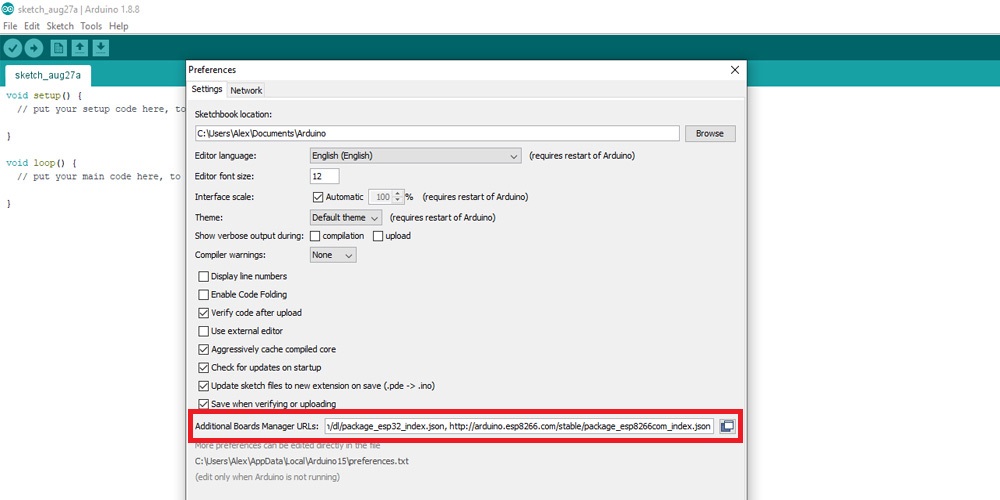Viewport: 1000px width, 500px height.
Task: Open the Editor language dropdown
Action: coord(415,156)
